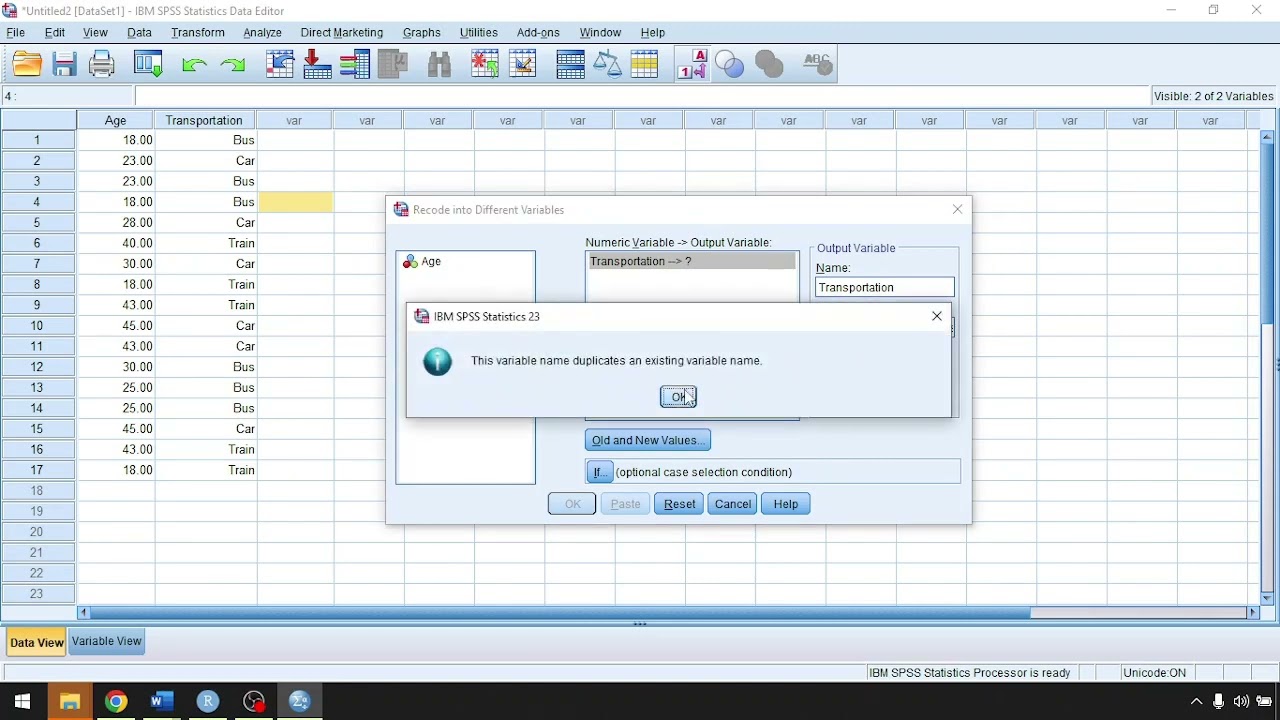Click the Transportation column header
The height and width of the screenshot is (720, 1280).
click(205, 120)
